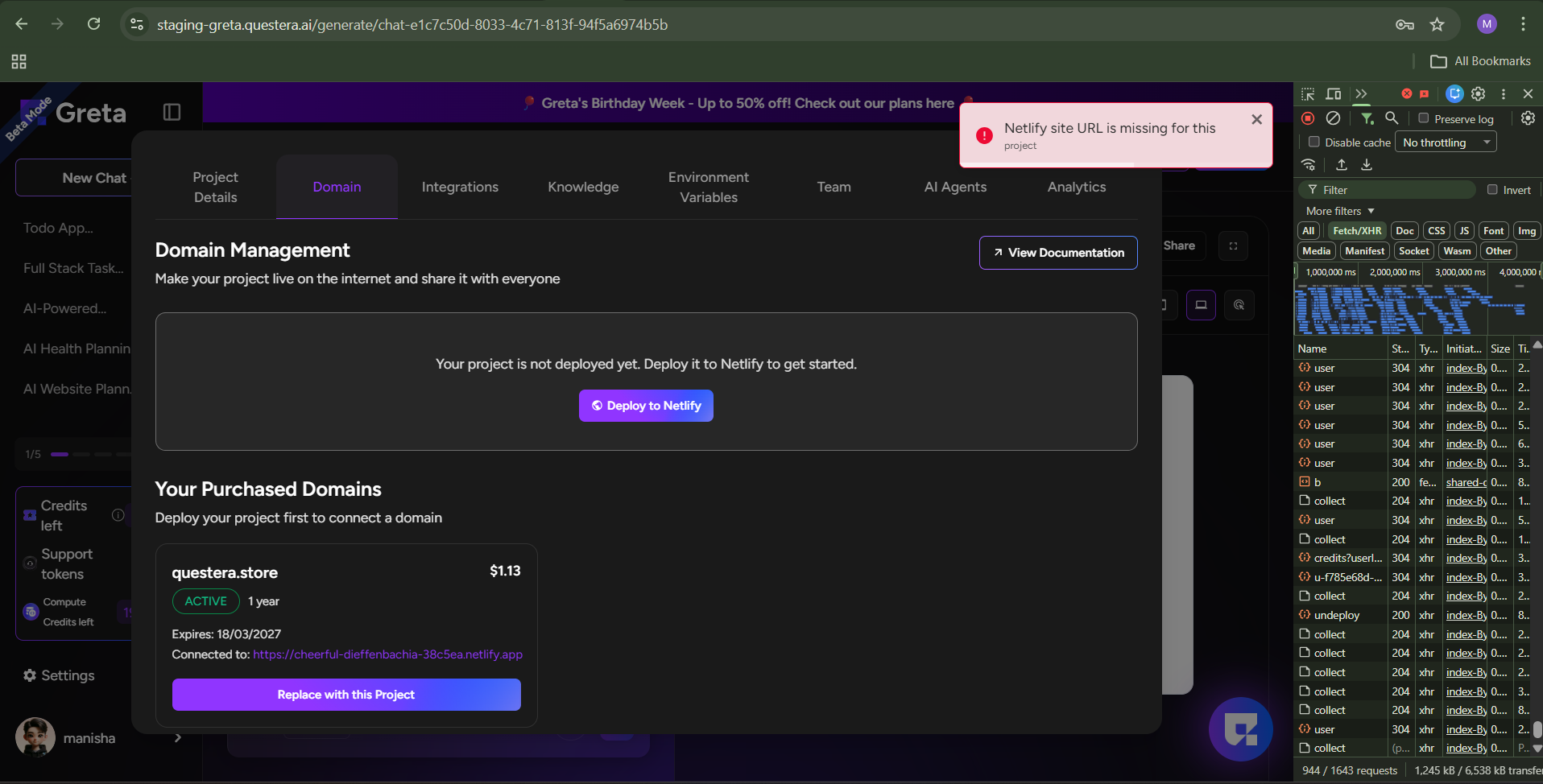
Task: Click Replace with this Project button
Action: tap(346, 695)
